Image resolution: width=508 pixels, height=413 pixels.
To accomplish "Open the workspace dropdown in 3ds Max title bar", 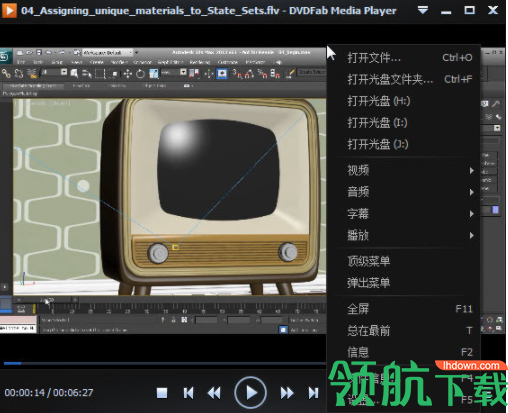I will 107,53.
